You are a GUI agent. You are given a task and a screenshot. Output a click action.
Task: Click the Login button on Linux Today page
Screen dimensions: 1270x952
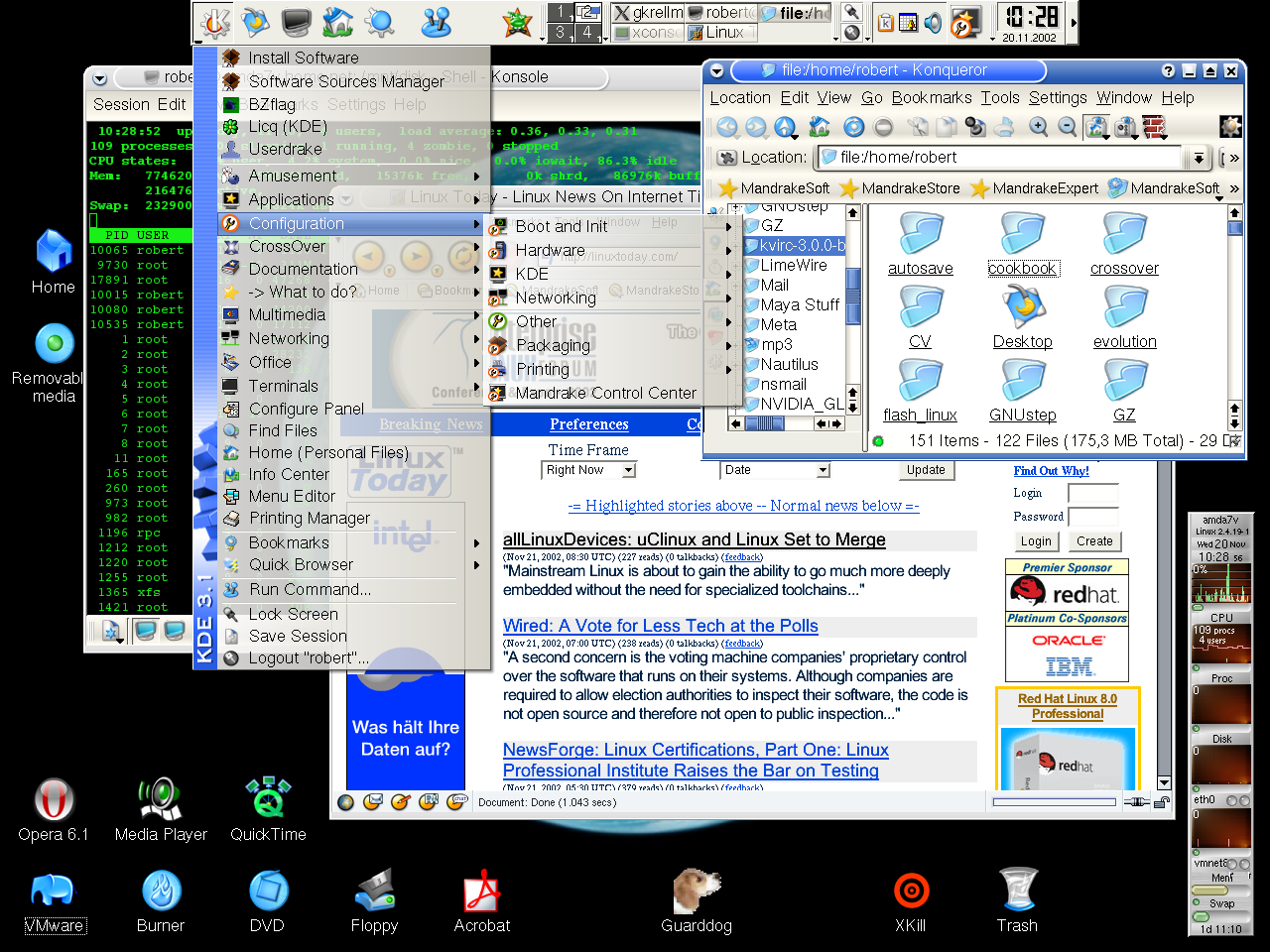[x=1036, y=541]
